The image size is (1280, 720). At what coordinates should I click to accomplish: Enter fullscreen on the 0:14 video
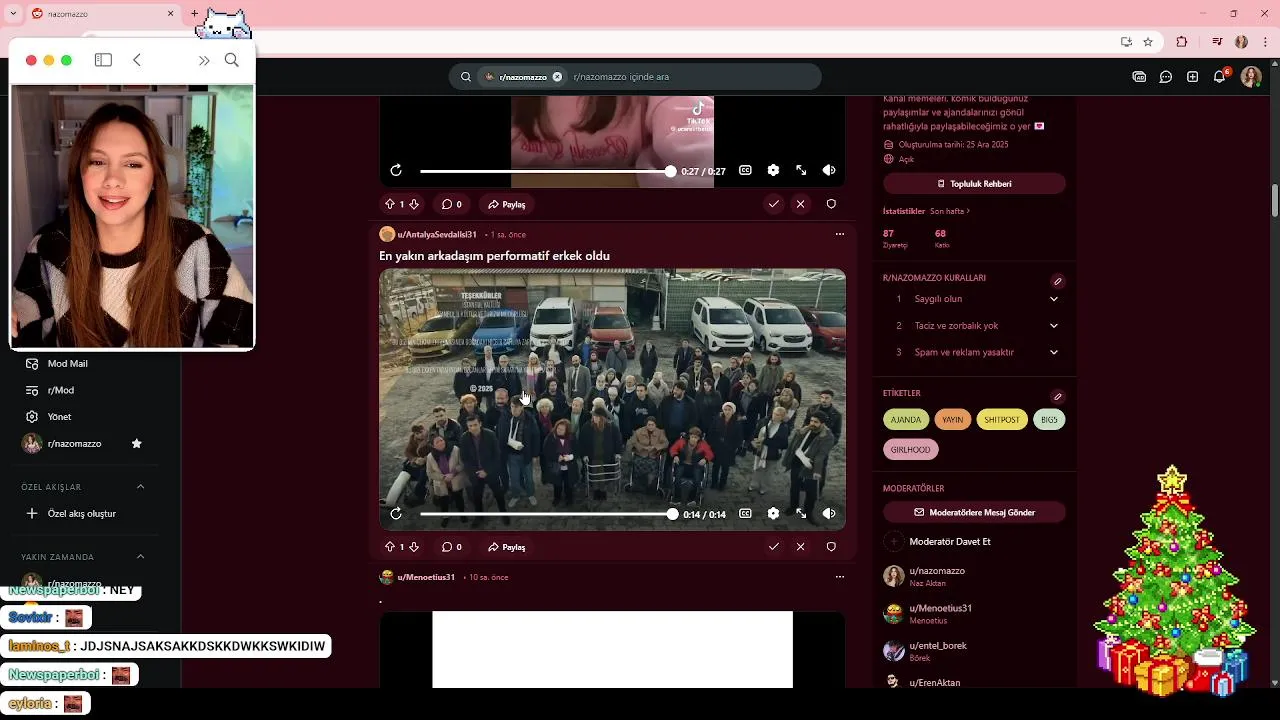(x=801, y=513)
